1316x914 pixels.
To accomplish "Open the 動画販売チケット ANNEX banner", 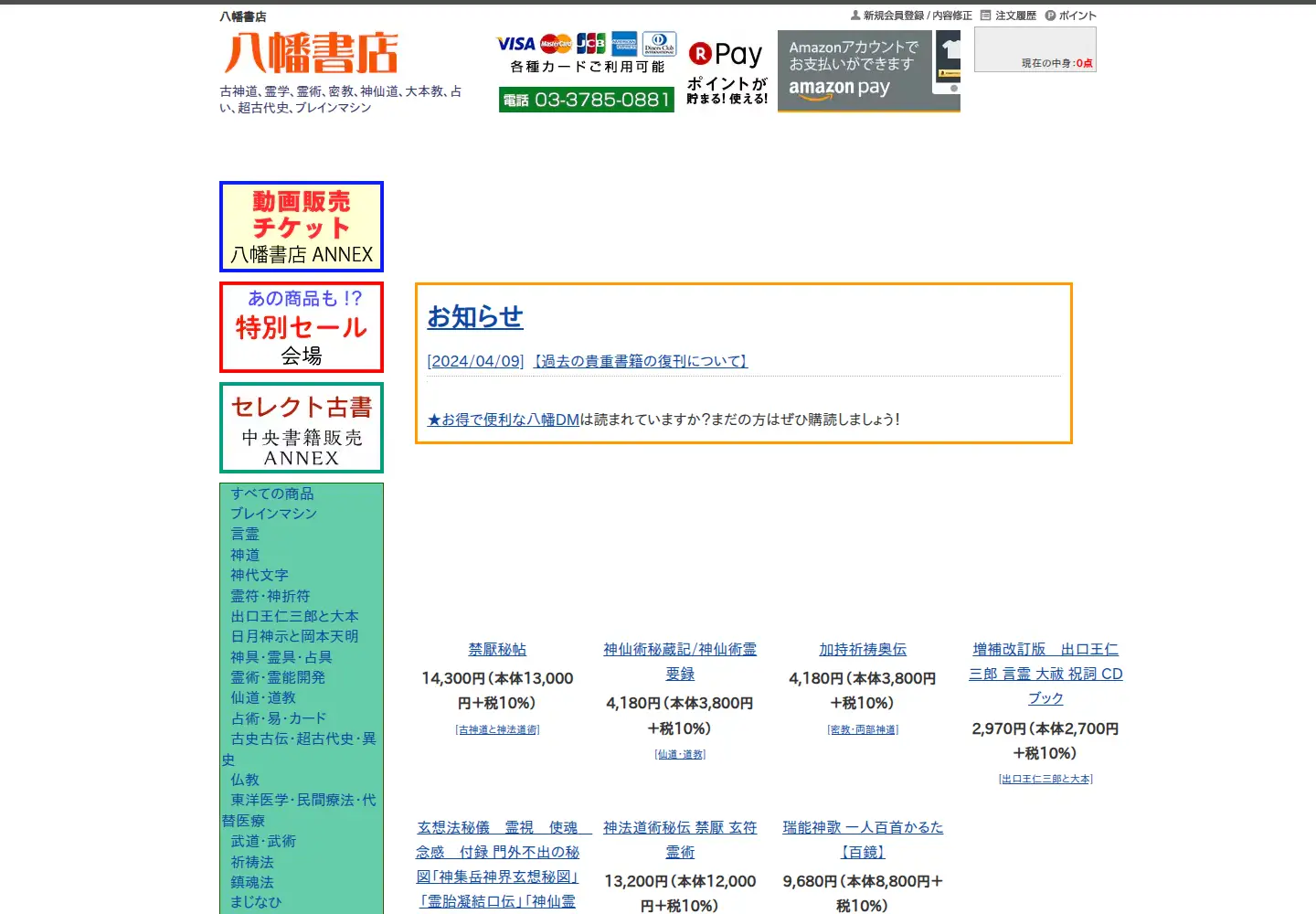I will pyautogui.click(x=302, y=227).
